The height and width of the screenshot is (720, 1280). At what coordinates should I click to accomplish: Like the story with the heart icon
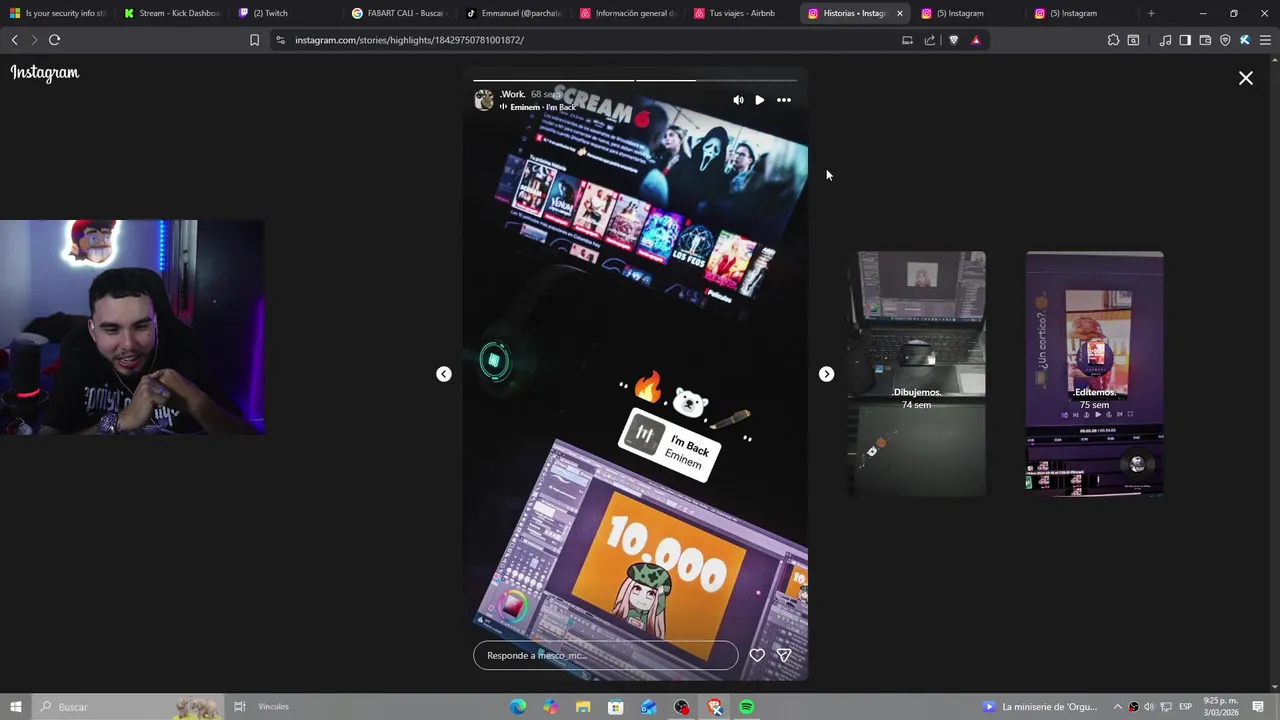tap(757, 655)
